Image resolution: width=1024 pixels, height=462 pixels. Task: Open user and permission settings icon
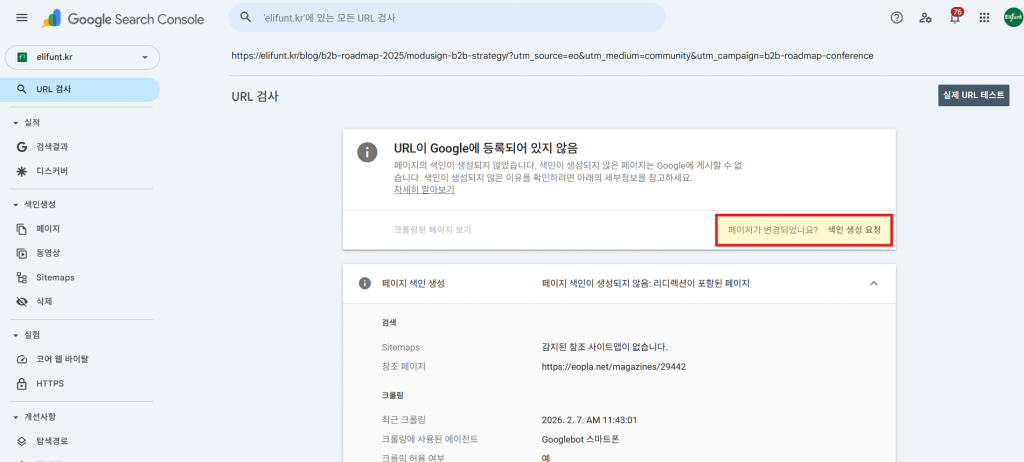tap(925, 18)
